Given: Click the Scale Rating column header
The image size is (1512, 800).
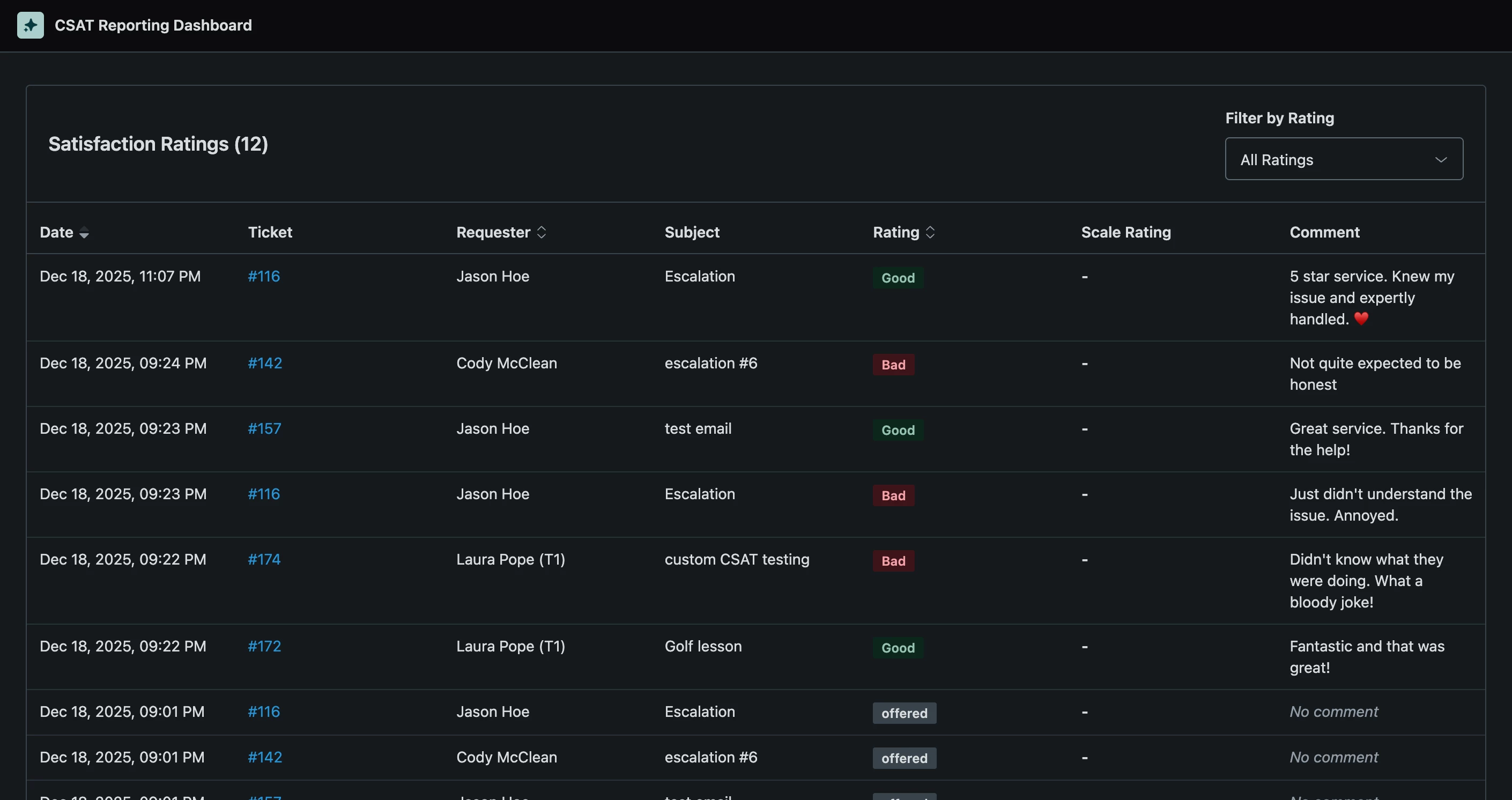Looking at the screenshot, I should click(x=1125, y=232).
